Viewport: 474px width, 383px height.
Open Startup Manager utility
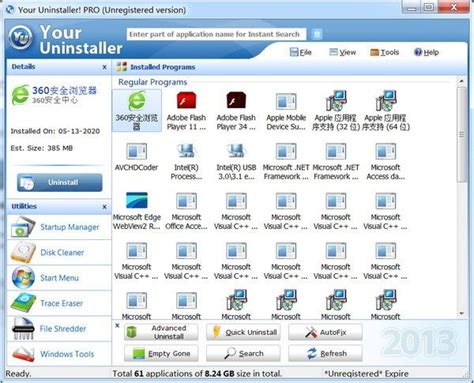[59, 227]
